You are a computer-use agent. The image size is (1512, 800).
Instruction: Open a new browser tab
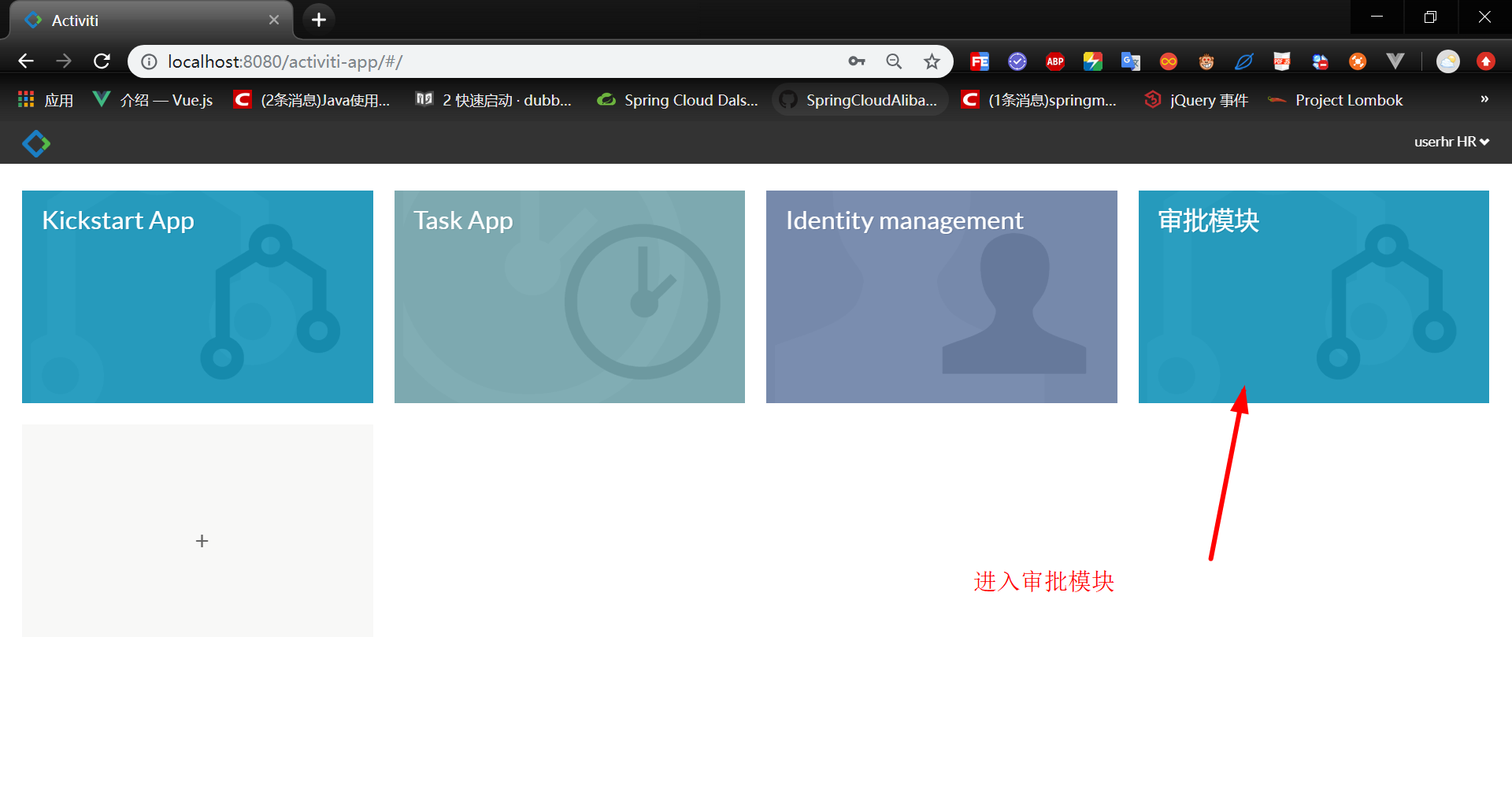pyautogui.click(x=318, y=20)
